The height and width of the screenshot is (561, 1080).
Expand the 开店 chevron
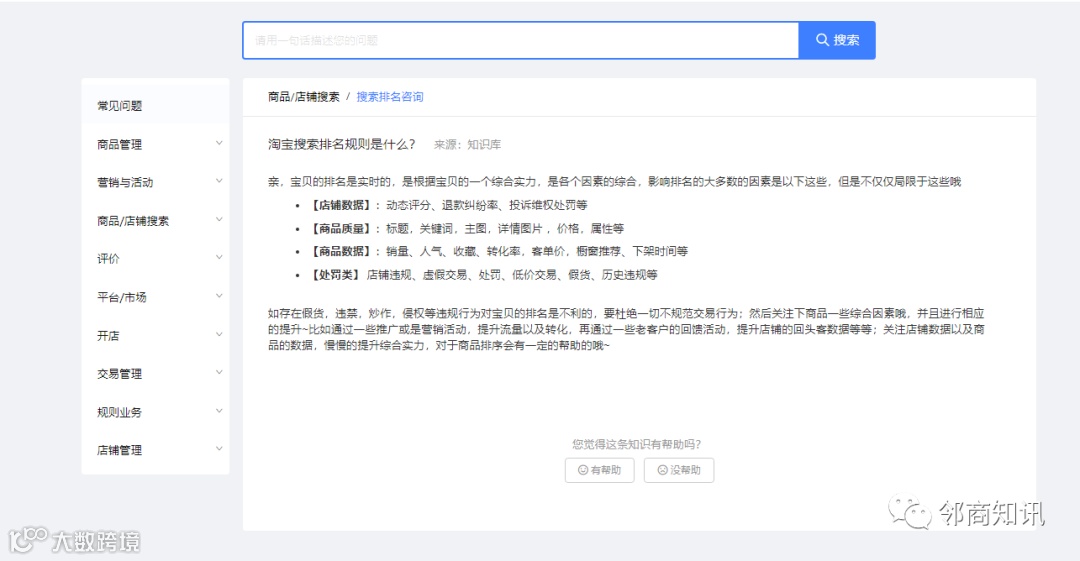click(219, 335)
